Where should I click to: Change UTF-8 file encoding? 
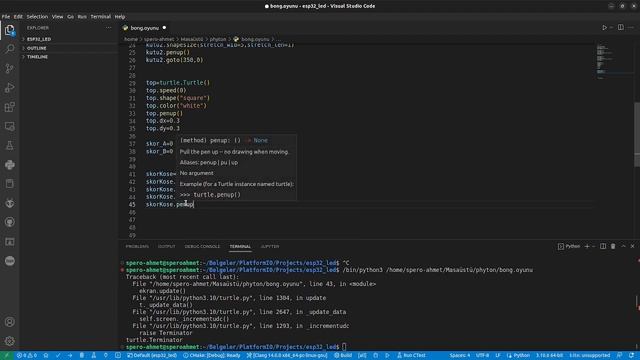[x=482, y=356]
